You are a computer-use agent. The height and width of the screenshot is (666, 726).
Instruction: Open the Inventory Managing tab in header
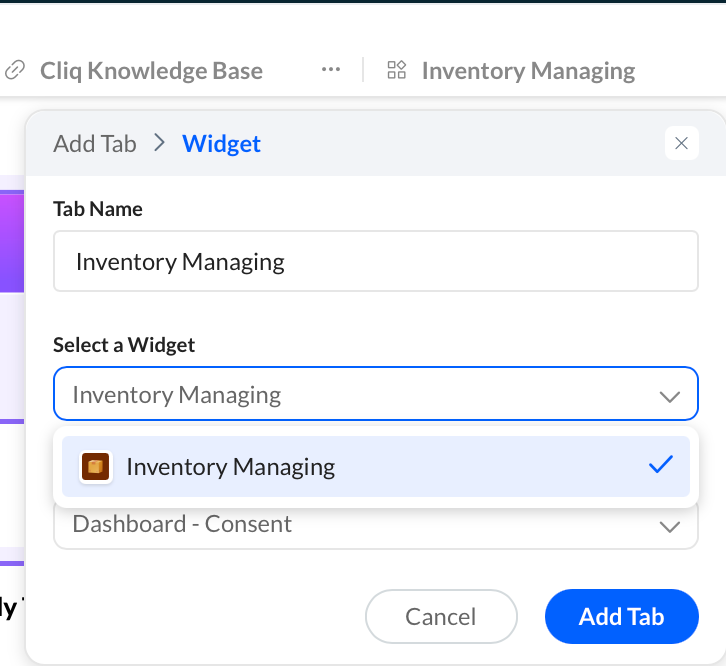(528, 71)
